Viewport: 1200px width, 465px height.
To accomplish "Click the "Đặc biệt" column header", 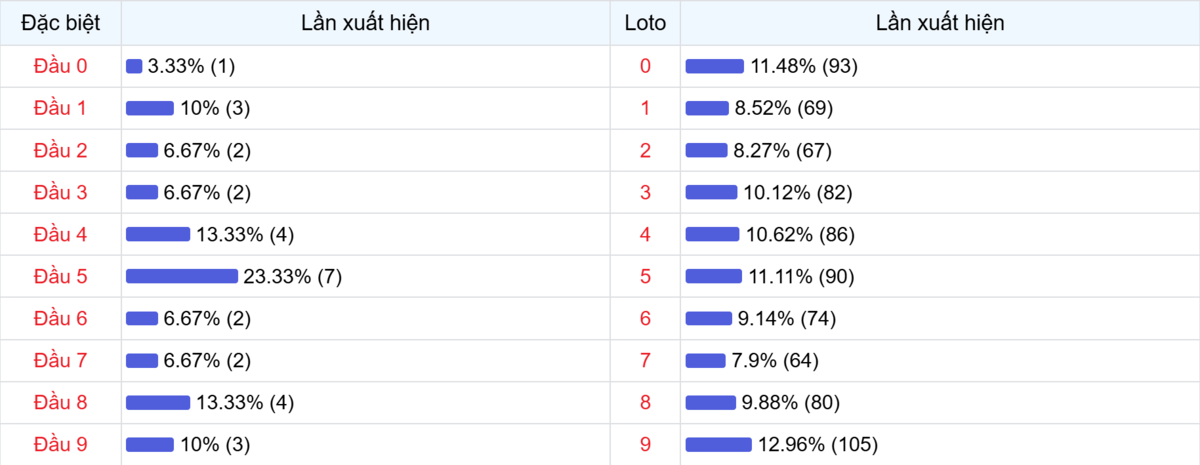I will pos(60,23).
